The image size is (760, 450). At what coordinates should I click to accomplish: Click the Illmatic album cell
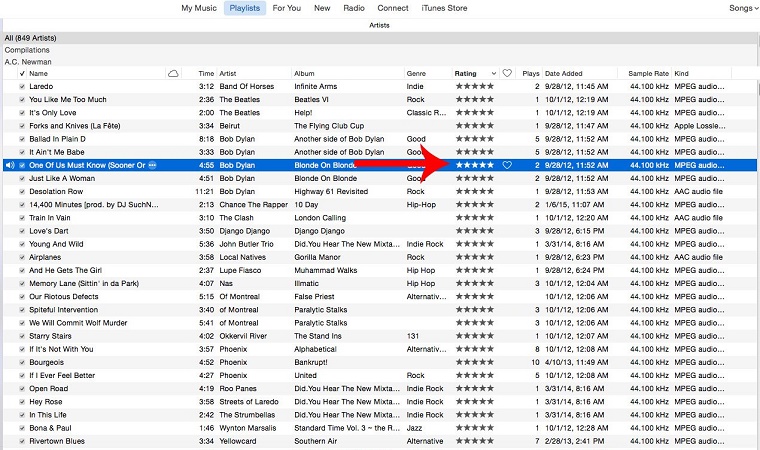[306, 283]
